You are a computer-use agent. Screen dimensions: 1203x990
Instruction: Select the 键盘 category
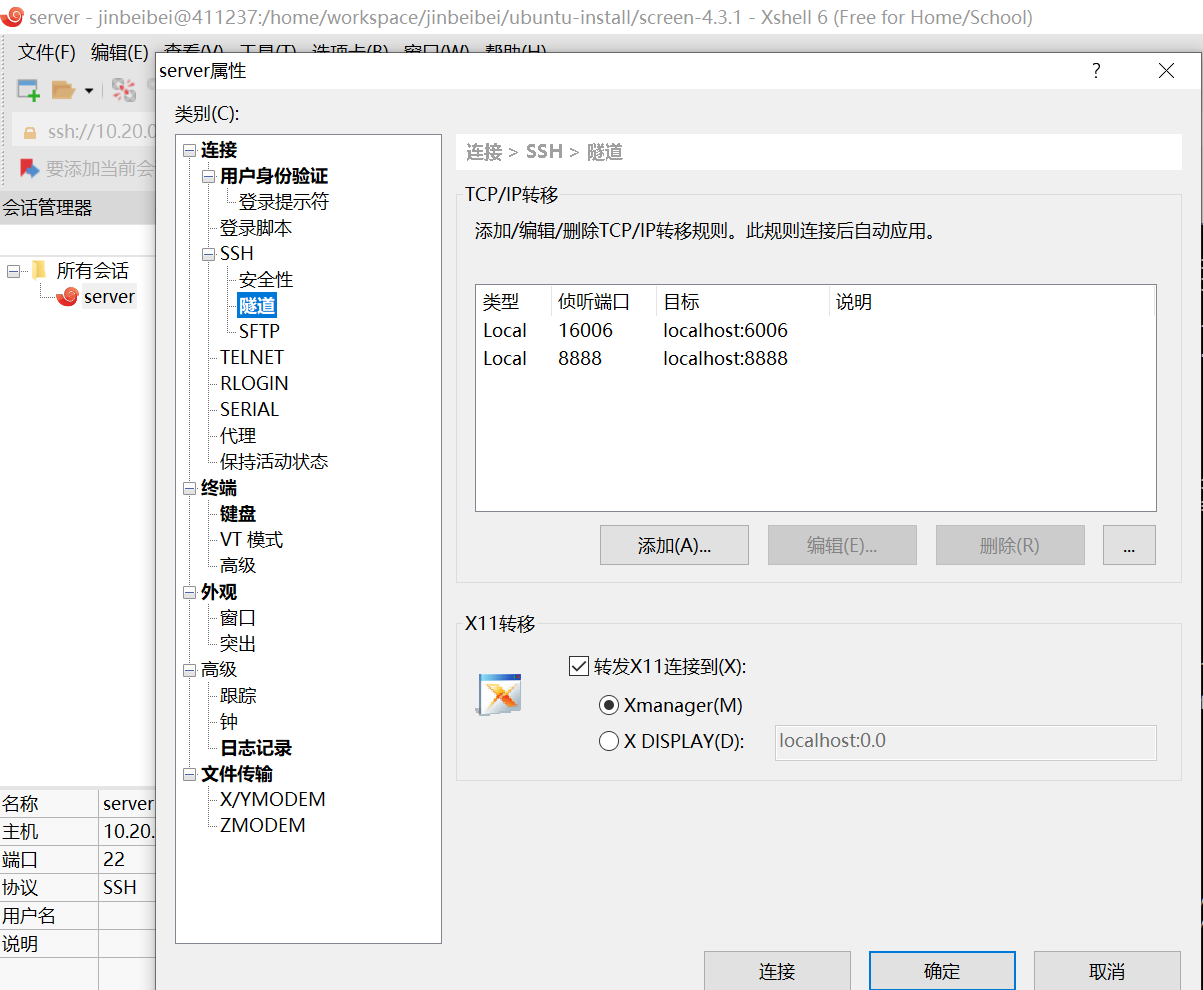pyautogui.click(x=238, y=514)
